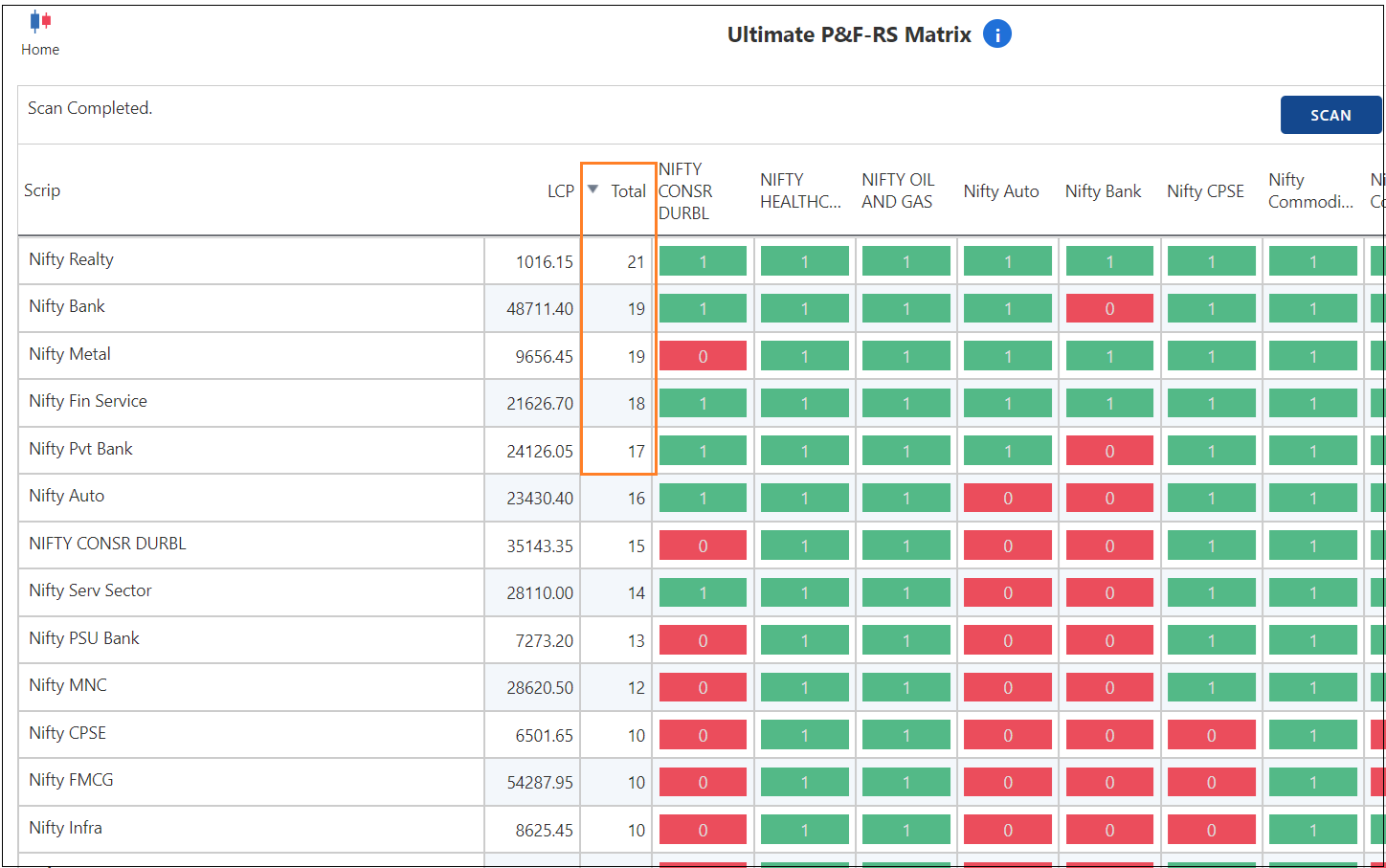Screen dimensions: 1386x868
Task: Click green 1 cell Nifty FMCG row, HEALTHC column
Action: tap(804, 782)
